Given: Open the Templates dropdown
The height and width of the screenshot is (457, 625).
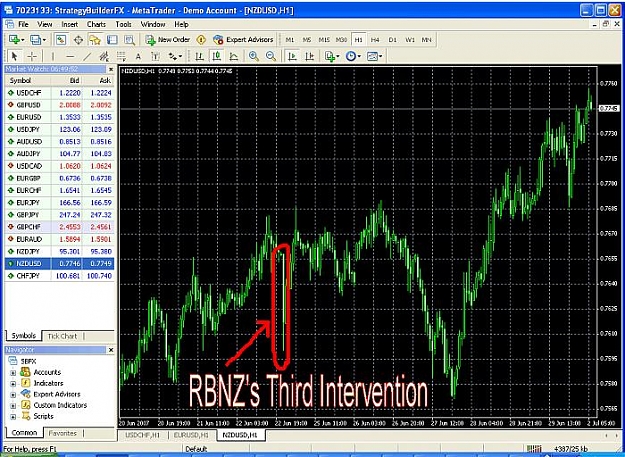Looking at the screenshot, I should [x=374, y=56].
